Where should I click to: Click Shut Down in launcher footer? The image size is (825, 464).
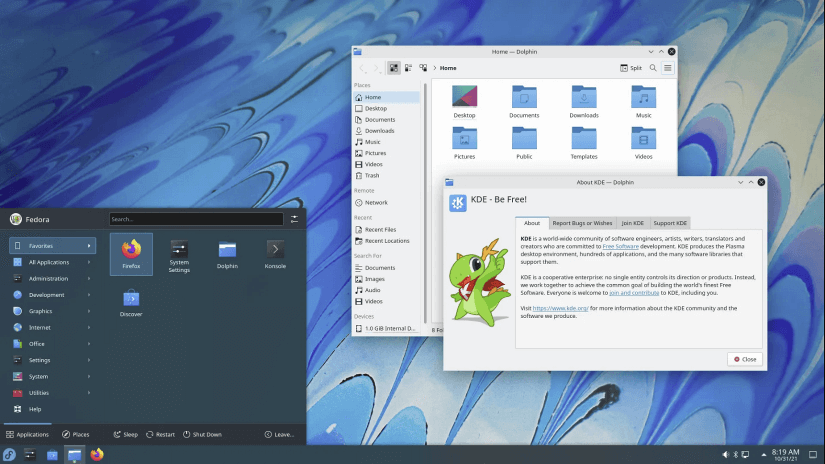click(x=203, y=435)
